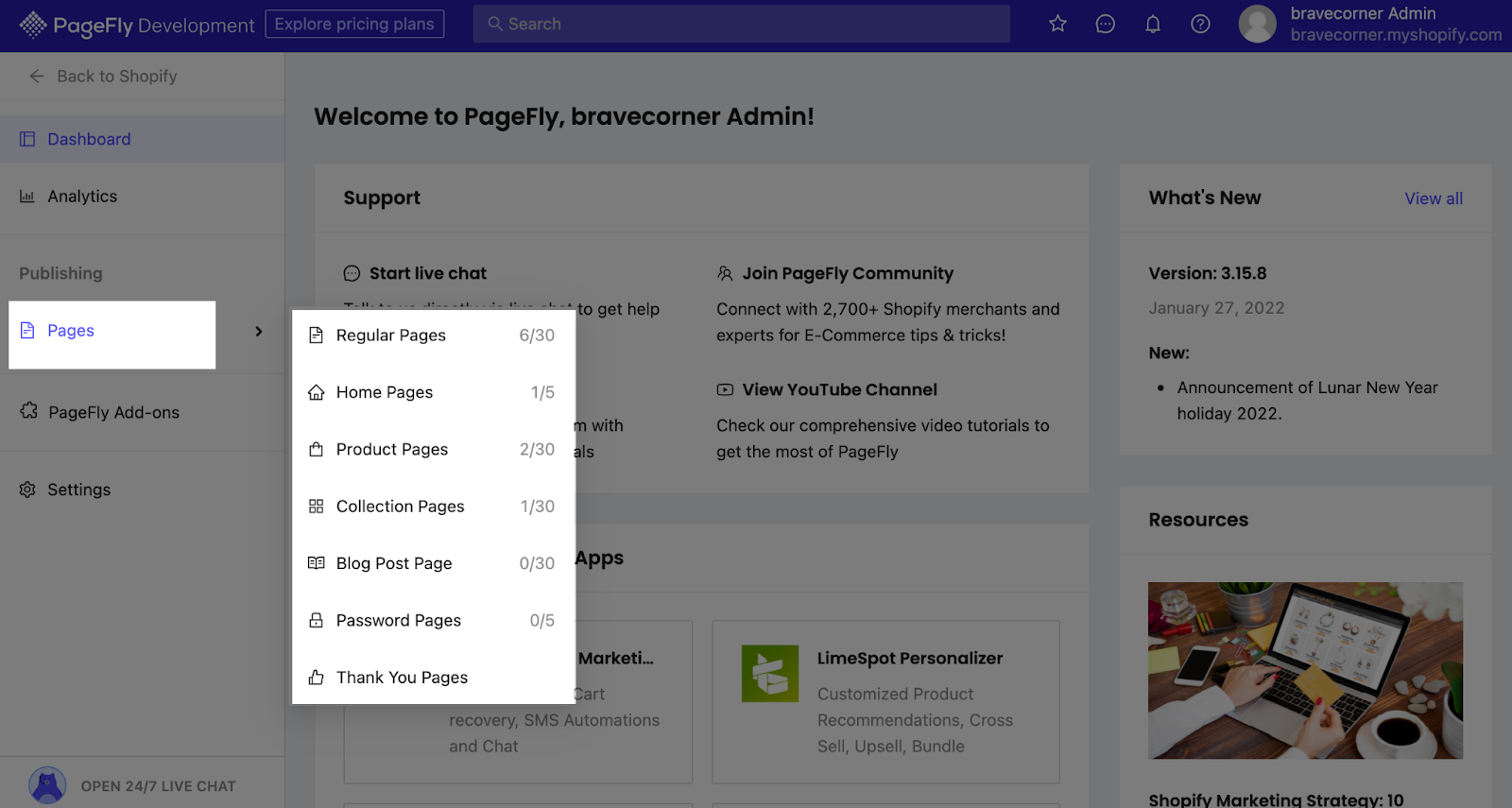Viewport: 1512px width, 808px height.
Task: Click the live chat mascot avatar icon
Action: pos(47,784)
